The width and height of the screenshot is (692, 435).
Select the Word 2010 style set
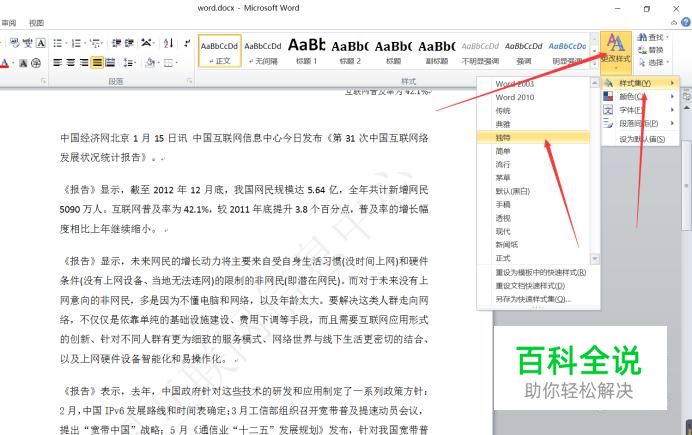coord(533,97)
